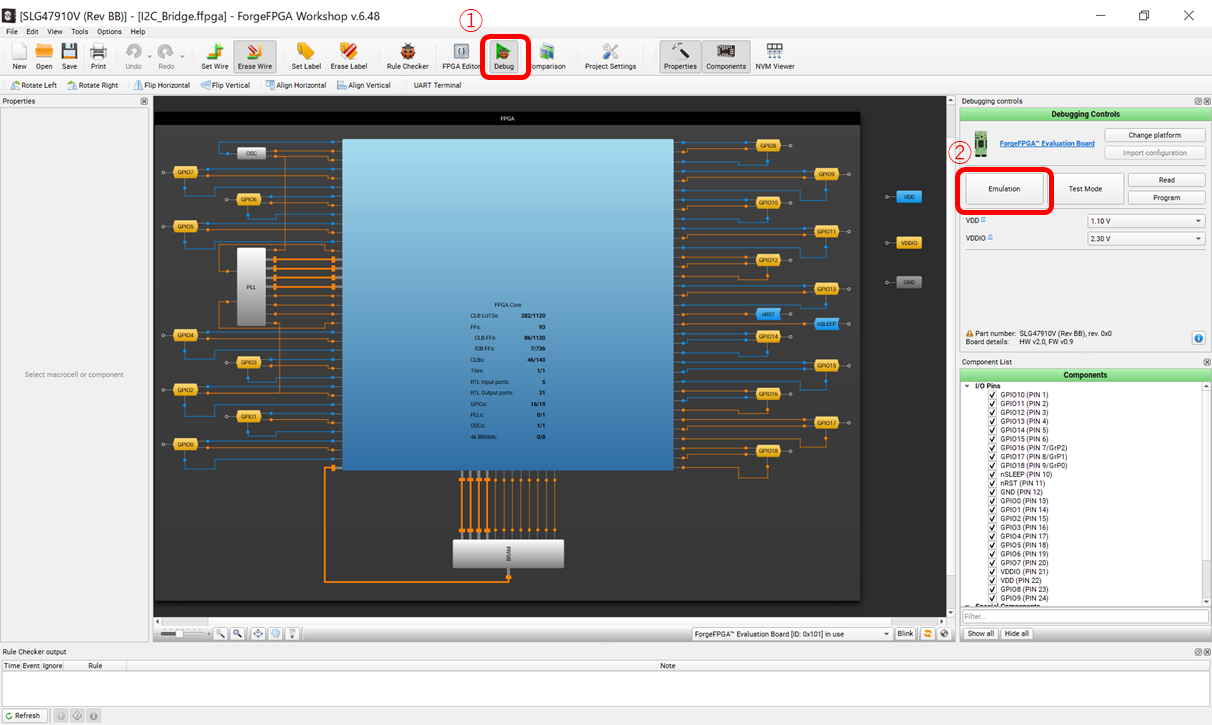
Task: Open the NVM Viewer
Action: [x=774, y=56]
